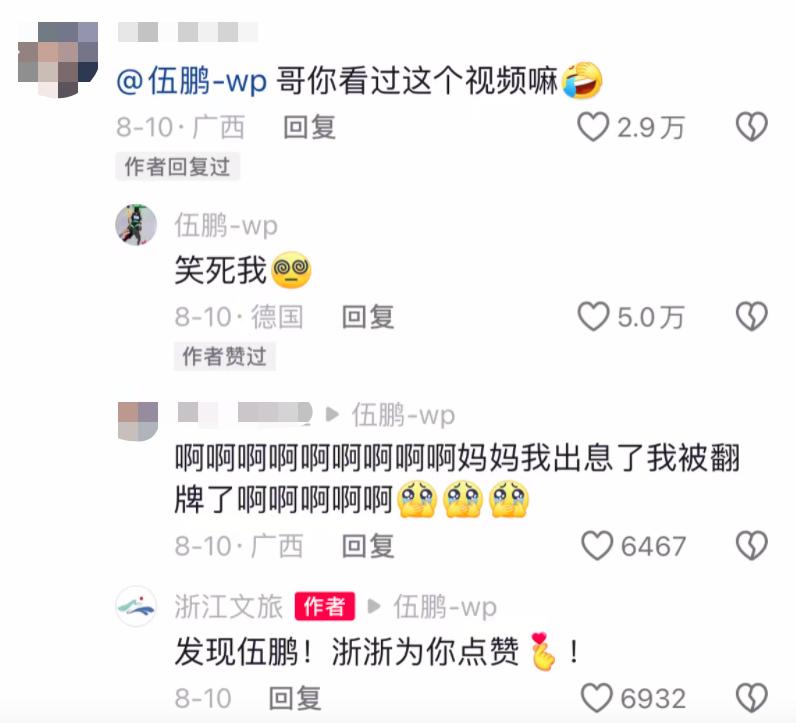
Task: Dislike the 我被翻牌了 comment
Action: coord(752,546)
